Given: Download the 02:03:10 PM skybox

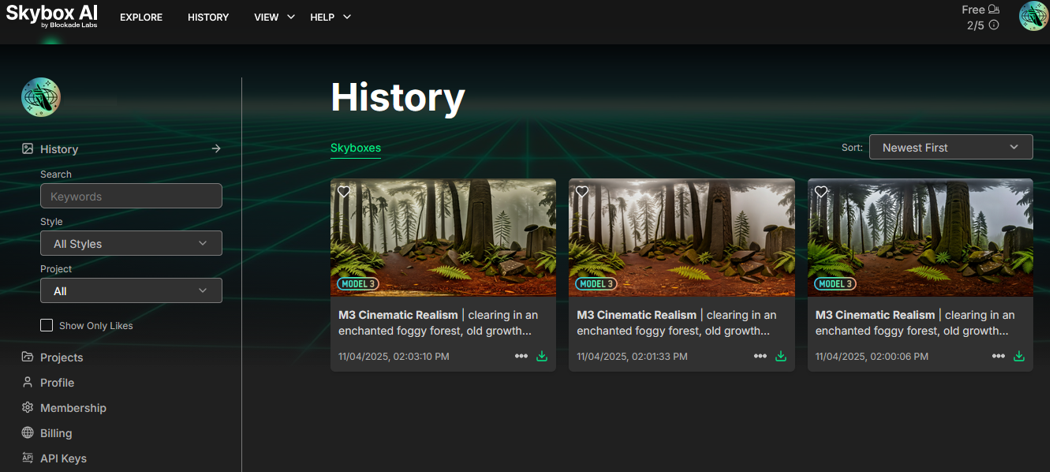Looking at the screenshot, I should [x=542, y=356].
